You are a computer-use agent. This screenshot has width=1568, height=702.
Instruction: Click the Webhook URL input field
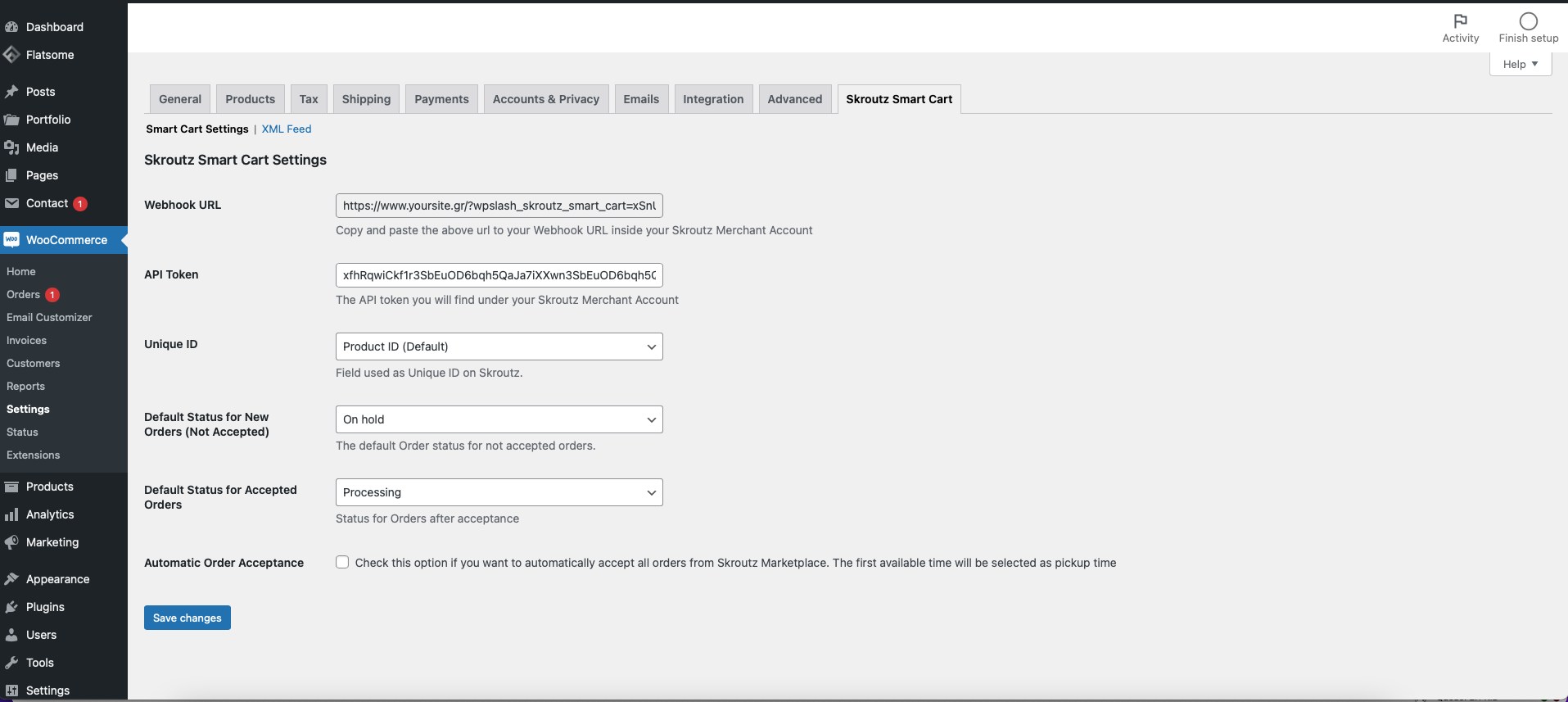[x=499, y=206]
